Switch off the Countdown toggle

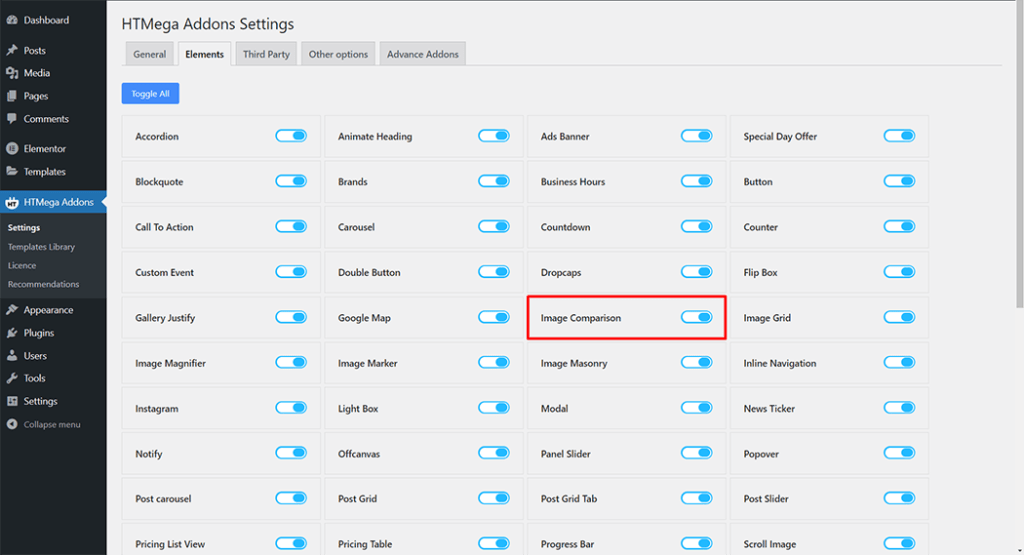tap(696, 227)
